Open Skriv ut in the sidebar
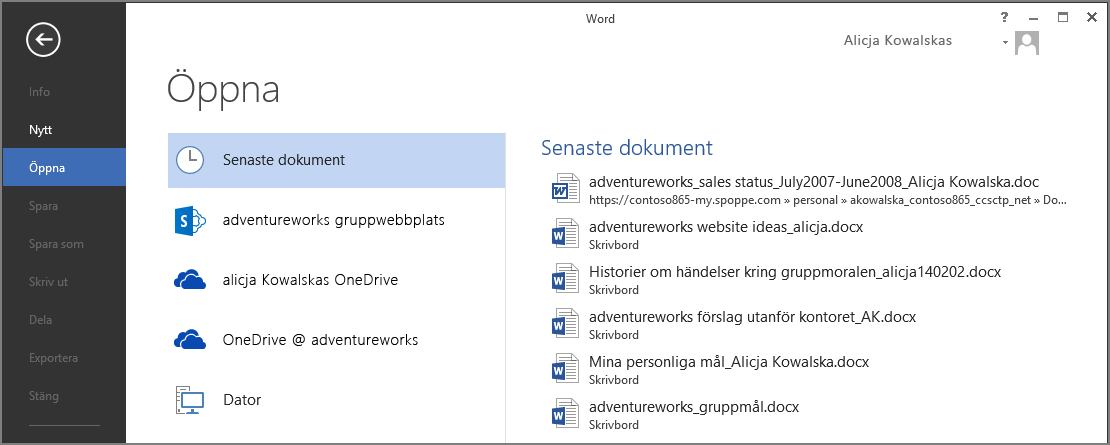The height and width of the screenshot is (445, 1110). (x=64, y=282)
